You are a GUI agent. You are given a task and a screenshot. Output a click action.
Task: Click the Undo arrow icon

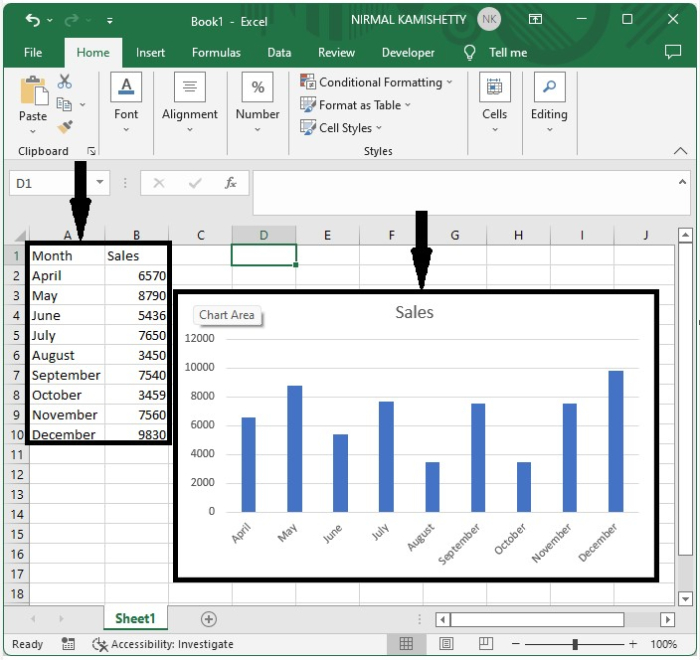coord(33,20)
